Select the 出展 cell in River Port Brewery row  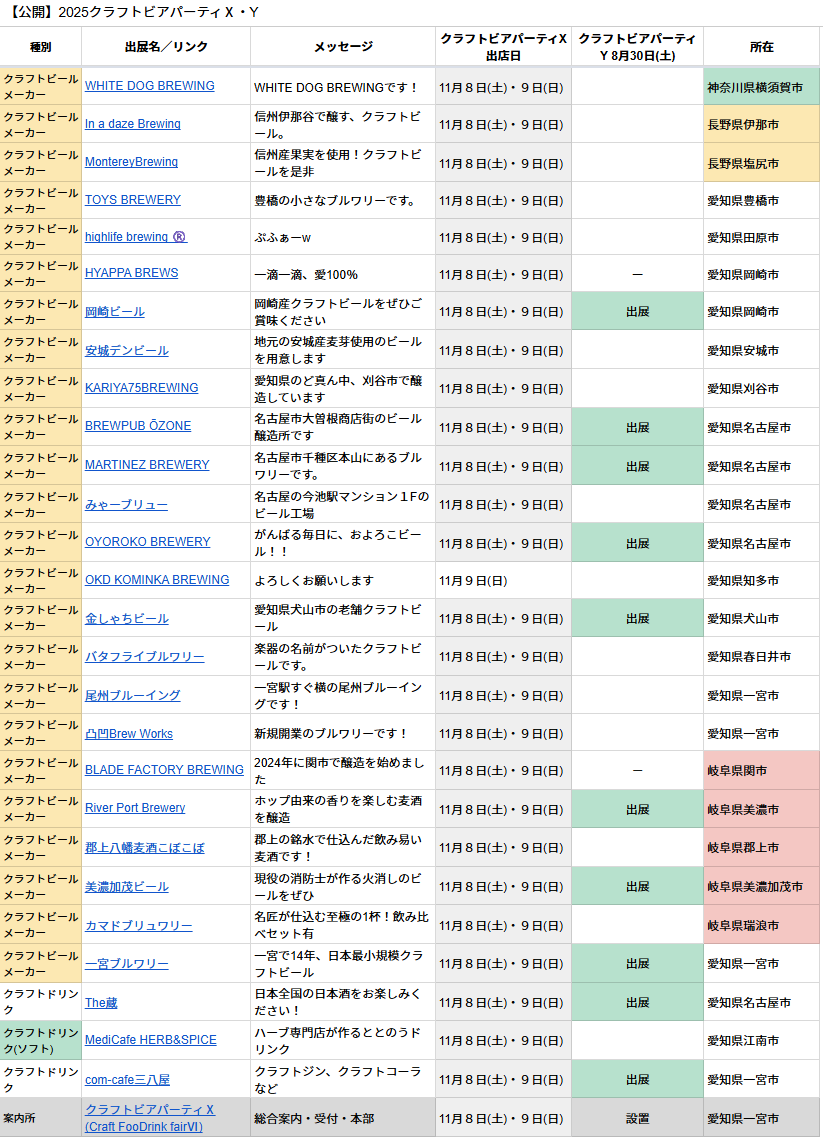coord(637,809)
